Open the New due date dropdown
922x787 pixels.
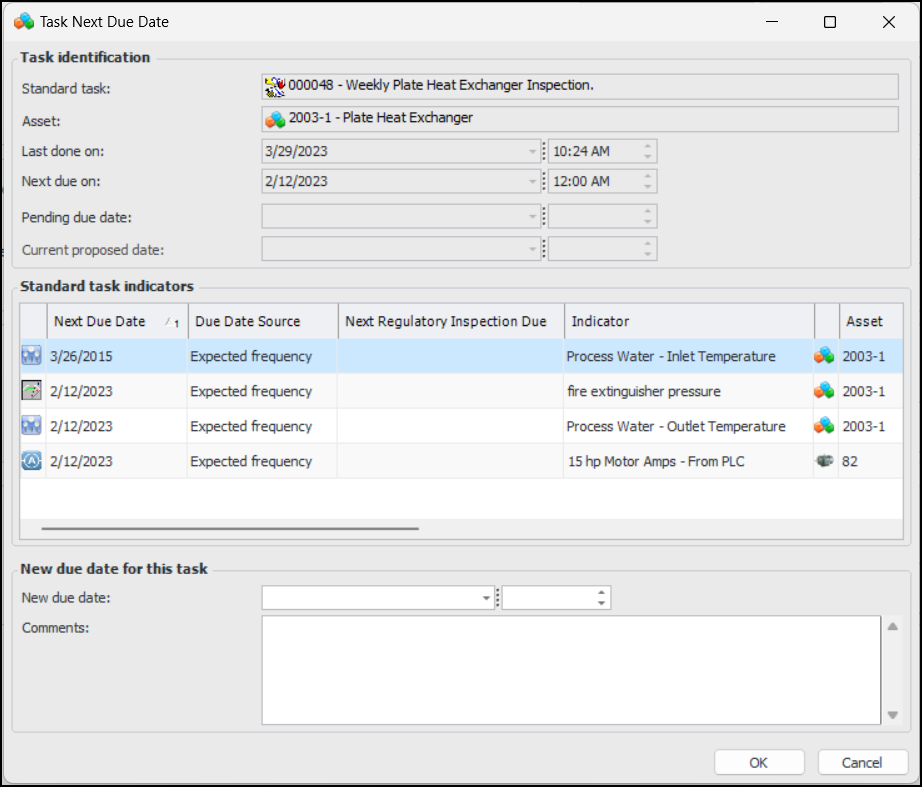pyautogui.click(x=487, y=599)
